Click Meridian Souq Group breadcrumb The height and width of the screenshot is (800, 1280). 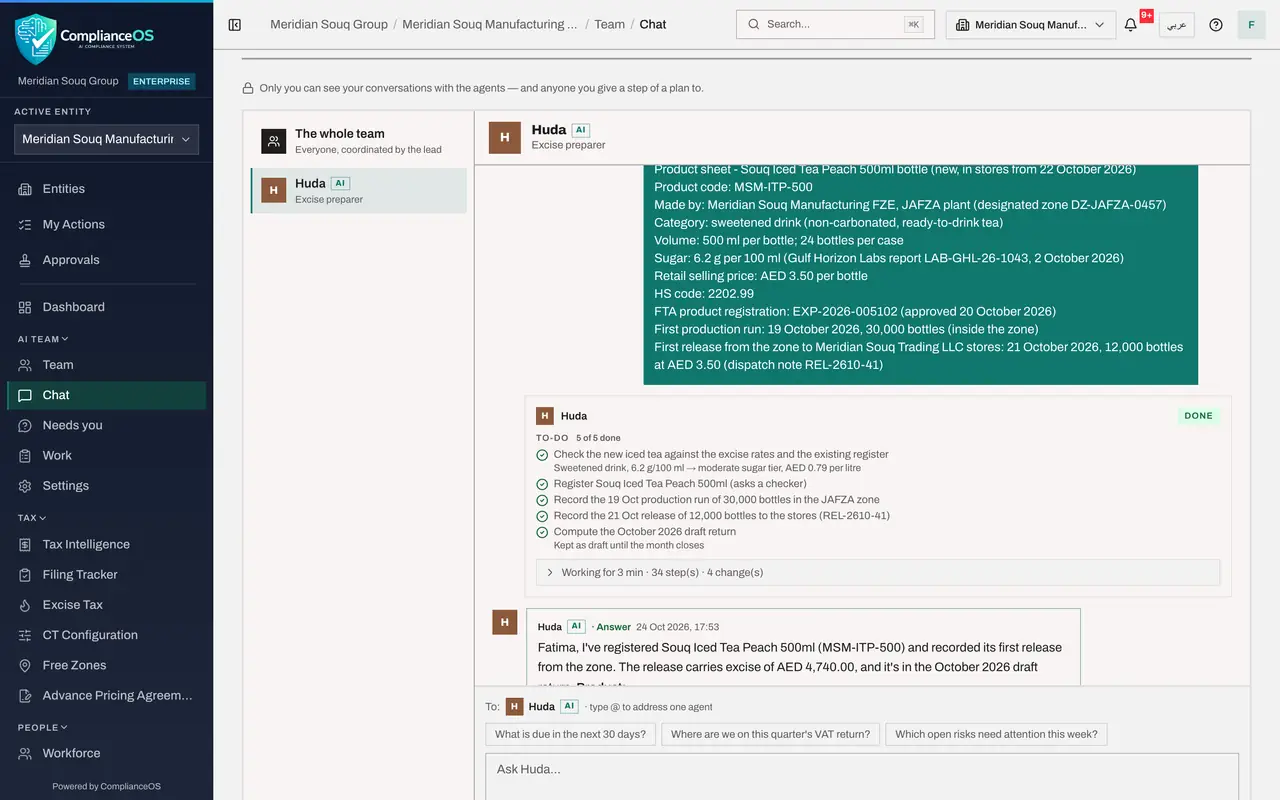point(329,24)
